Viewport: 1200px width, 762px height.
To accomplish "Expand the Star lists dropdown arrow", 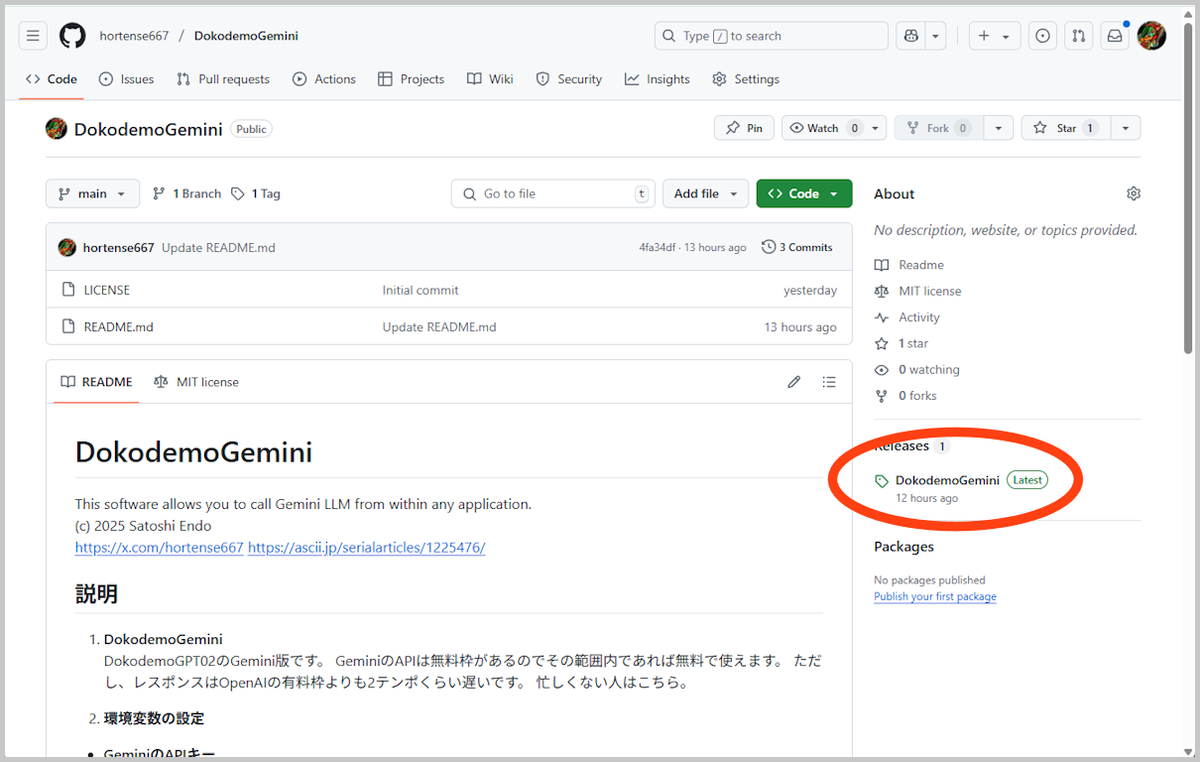I will (x=1126, y=128).
